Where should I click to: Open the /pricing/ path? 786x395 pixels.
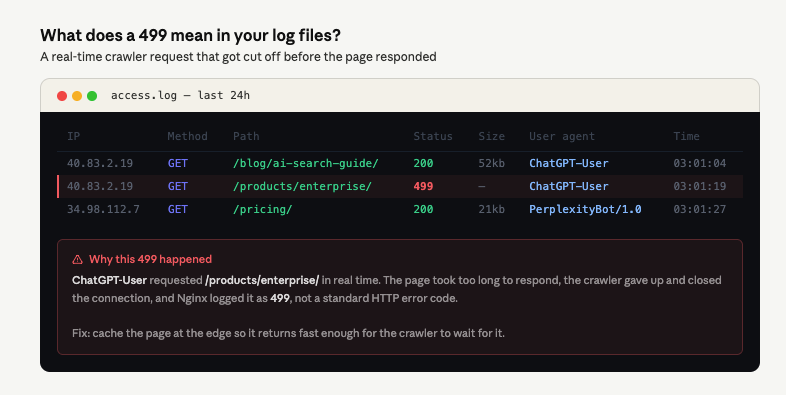pyautogui.click(x=263, y=209)
